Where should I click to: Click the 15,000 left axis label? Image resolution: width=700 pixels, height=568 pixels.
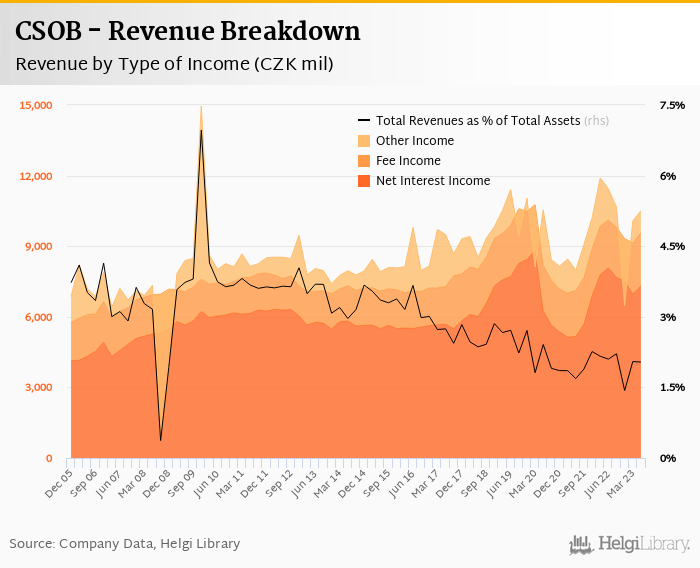click(36, 105)
